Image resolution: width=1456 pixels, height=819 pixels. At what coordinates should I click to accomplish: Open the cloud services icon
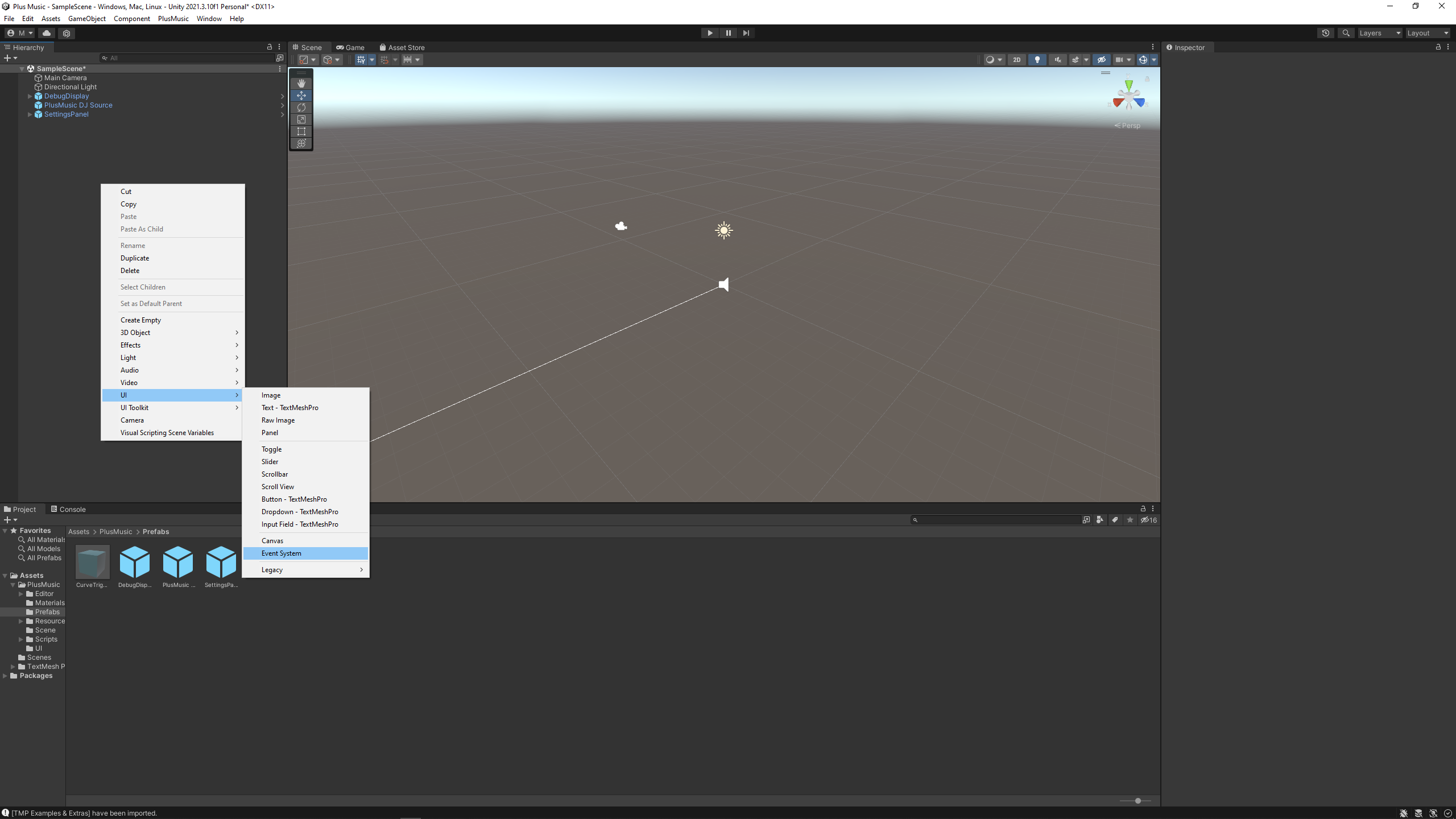pyautogui.click(x=47, y=33)
